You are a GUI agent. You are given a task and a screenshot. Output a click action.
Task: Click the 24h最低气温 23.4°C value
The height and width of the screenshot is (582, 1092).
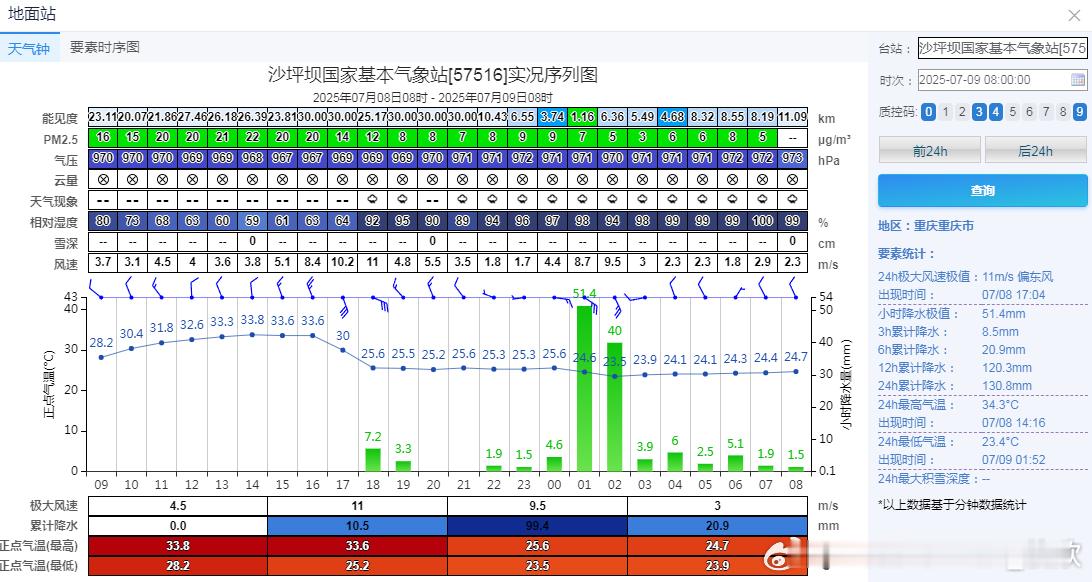(x=1000, y=441)
